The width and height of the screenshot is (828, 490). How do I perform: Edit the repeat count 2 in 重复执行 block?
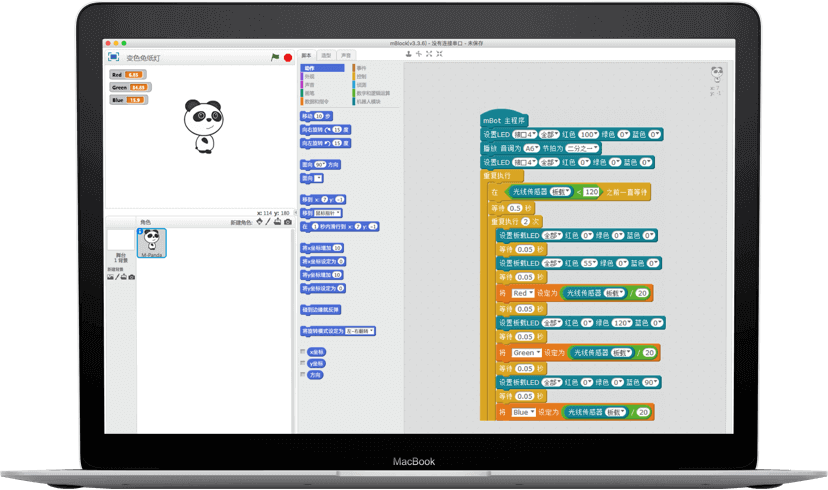coord(525,222)
